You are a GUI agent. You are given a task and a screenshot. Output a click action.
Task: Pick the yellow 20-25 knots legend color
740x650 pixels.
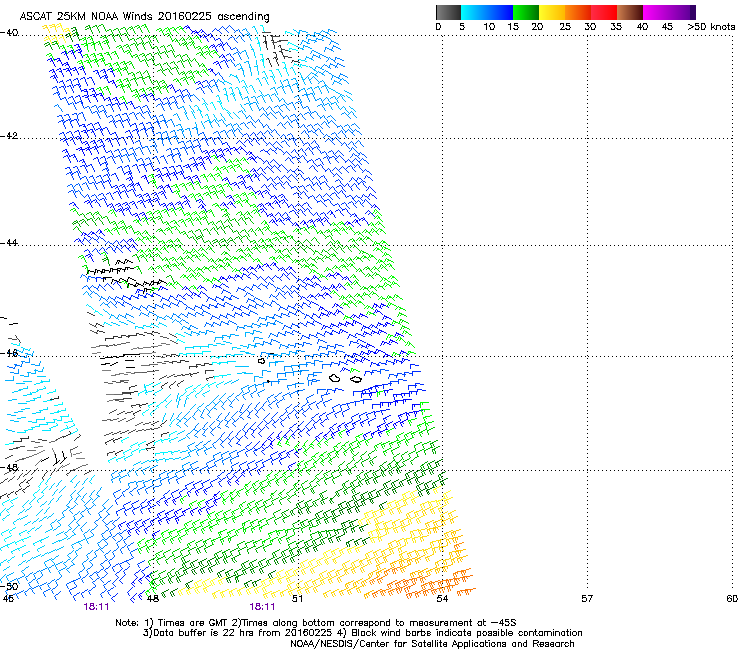coord(552,12)
